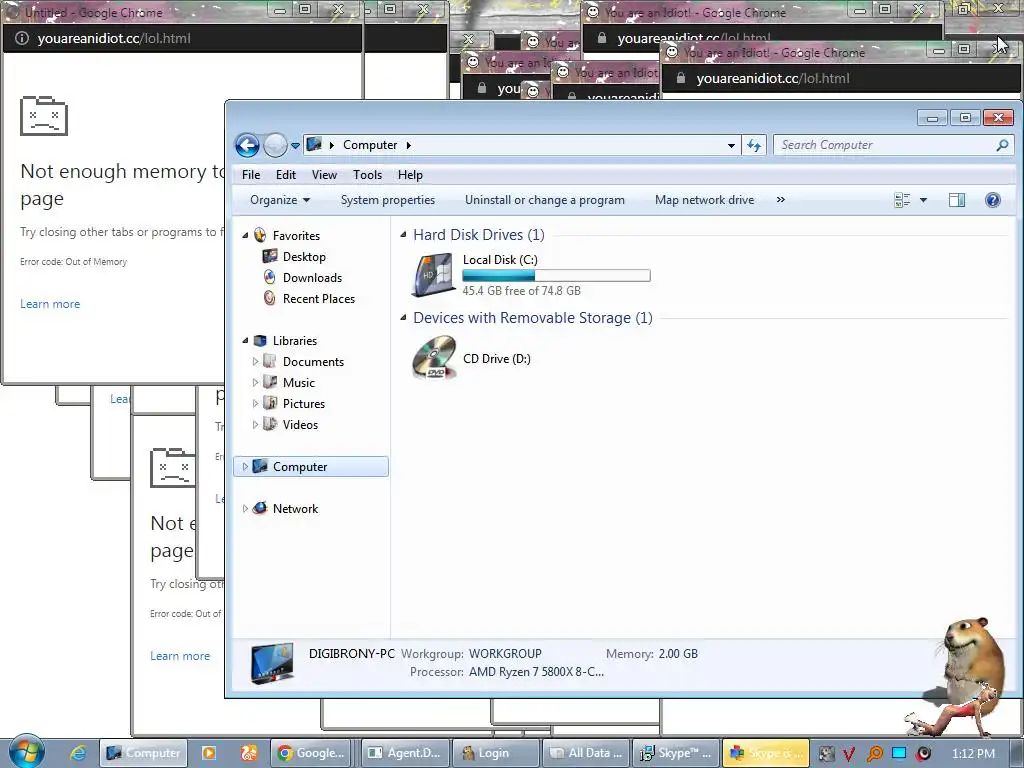Screen dimensions: 1024x768
Task: Select Network in navigation pane
Action: (x=295, y=508)
